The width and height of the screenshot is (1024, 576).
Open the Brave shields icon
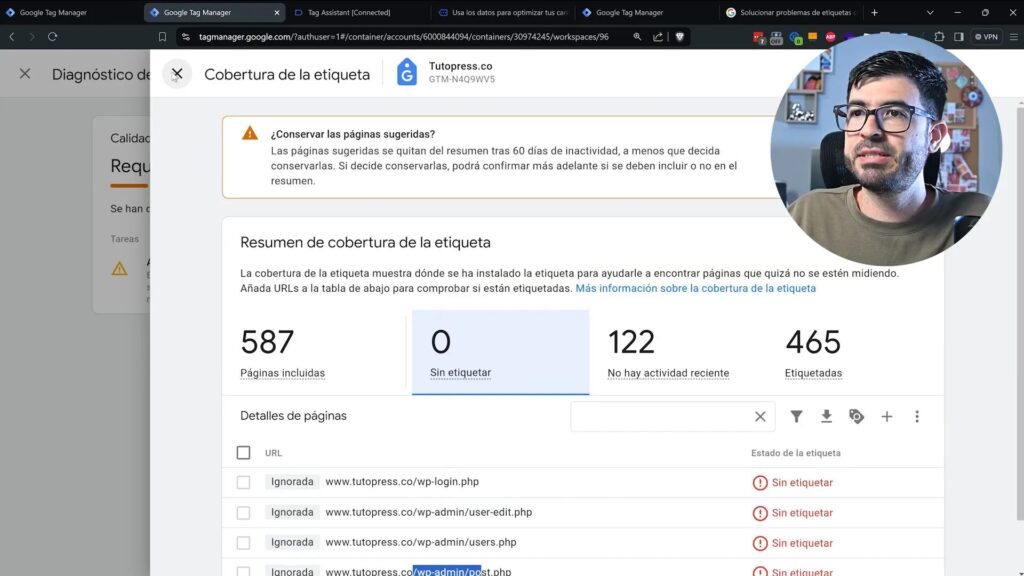(x=680, y=37)
